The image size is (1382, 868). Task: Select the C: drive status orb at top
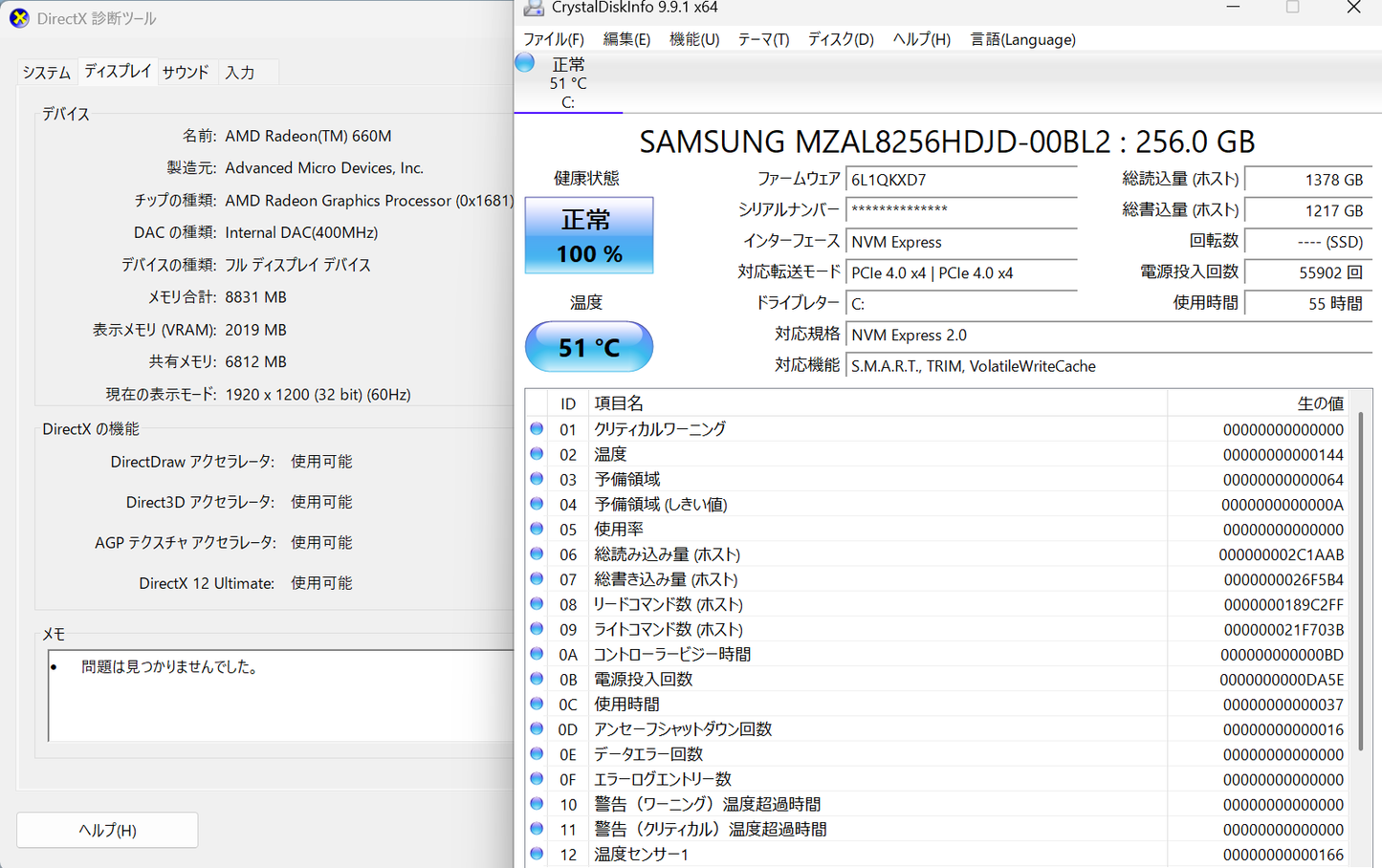point(525,63)
